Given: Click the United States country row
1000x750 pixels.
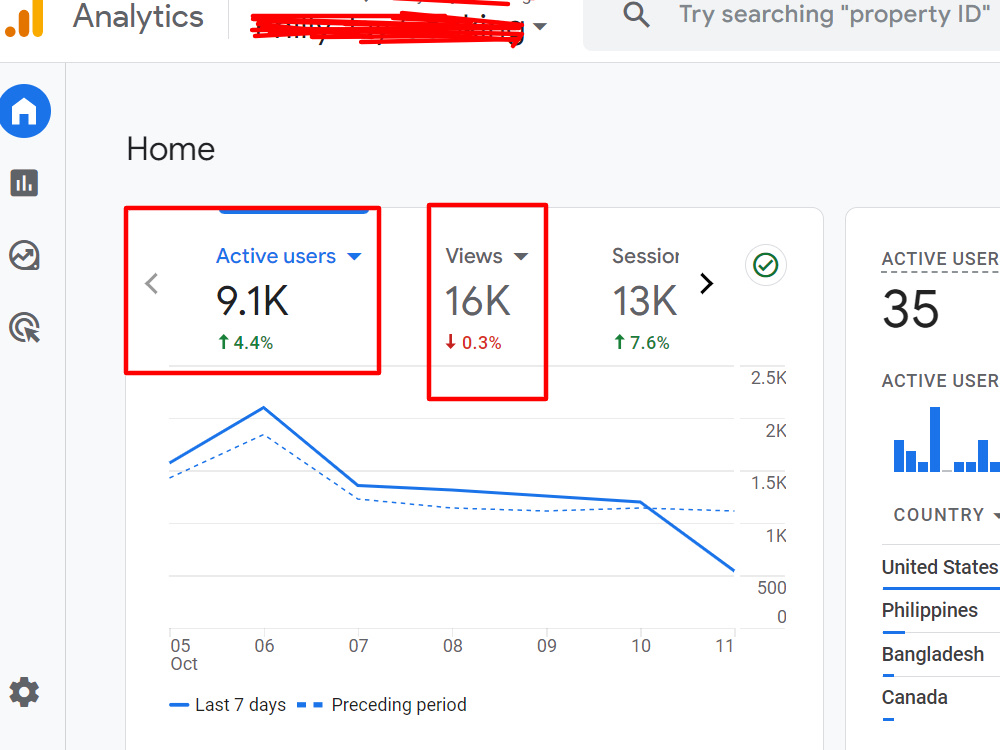Looking at the screenshot, I should [x=941, y=567].
